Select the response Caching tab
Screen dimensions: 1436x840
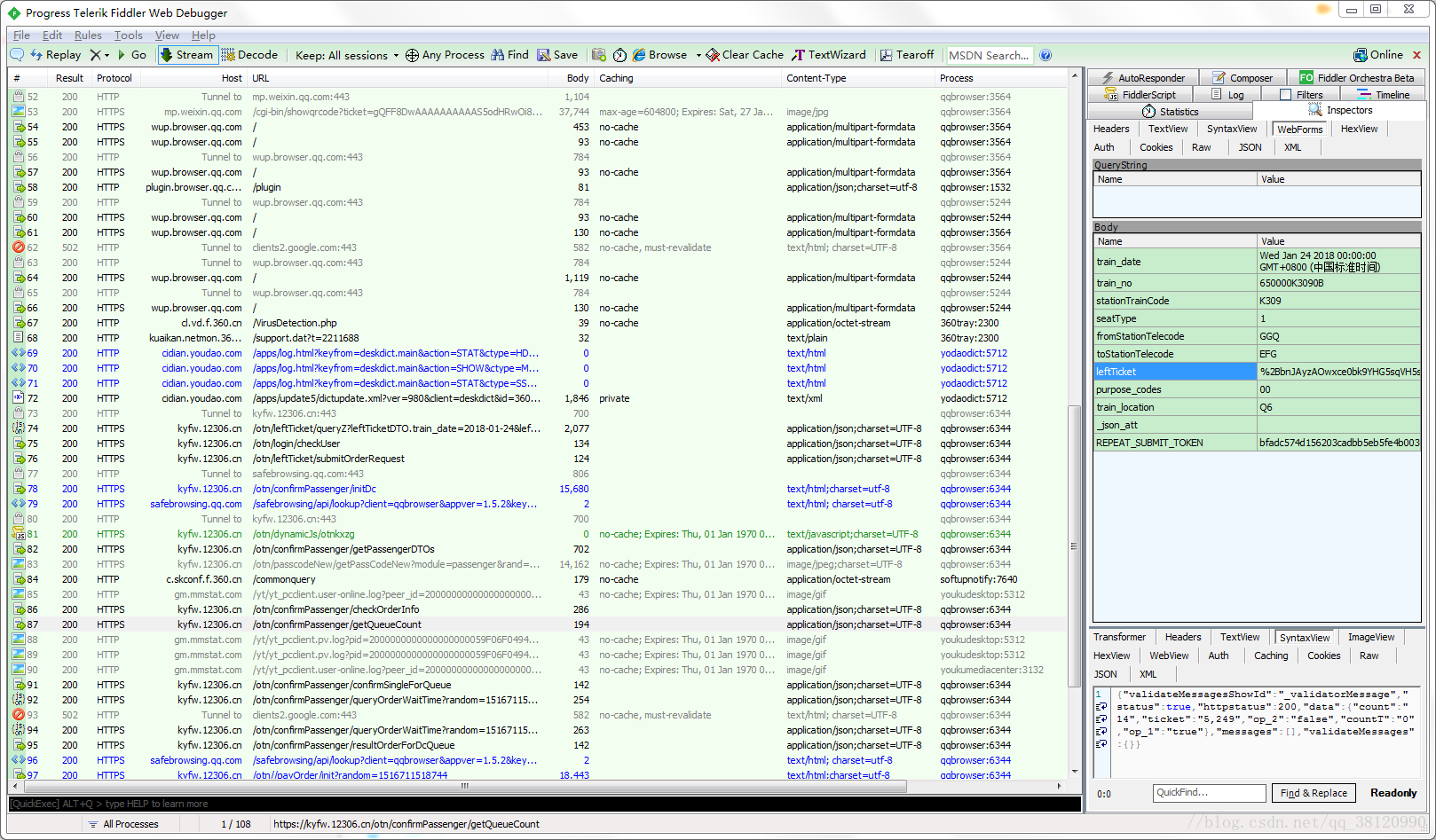[1271, 656]
